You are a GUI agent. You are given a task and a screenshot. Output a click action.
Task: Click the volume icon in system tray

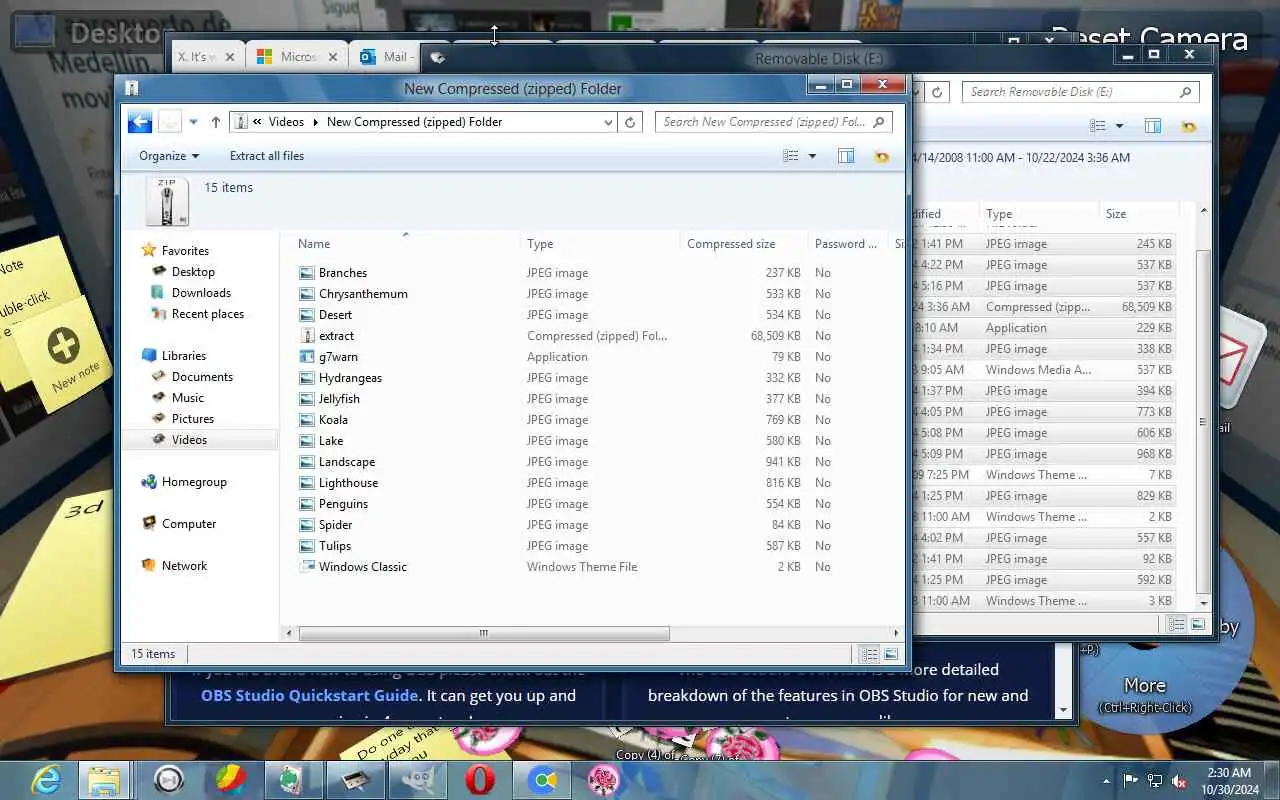(1179, 781)
